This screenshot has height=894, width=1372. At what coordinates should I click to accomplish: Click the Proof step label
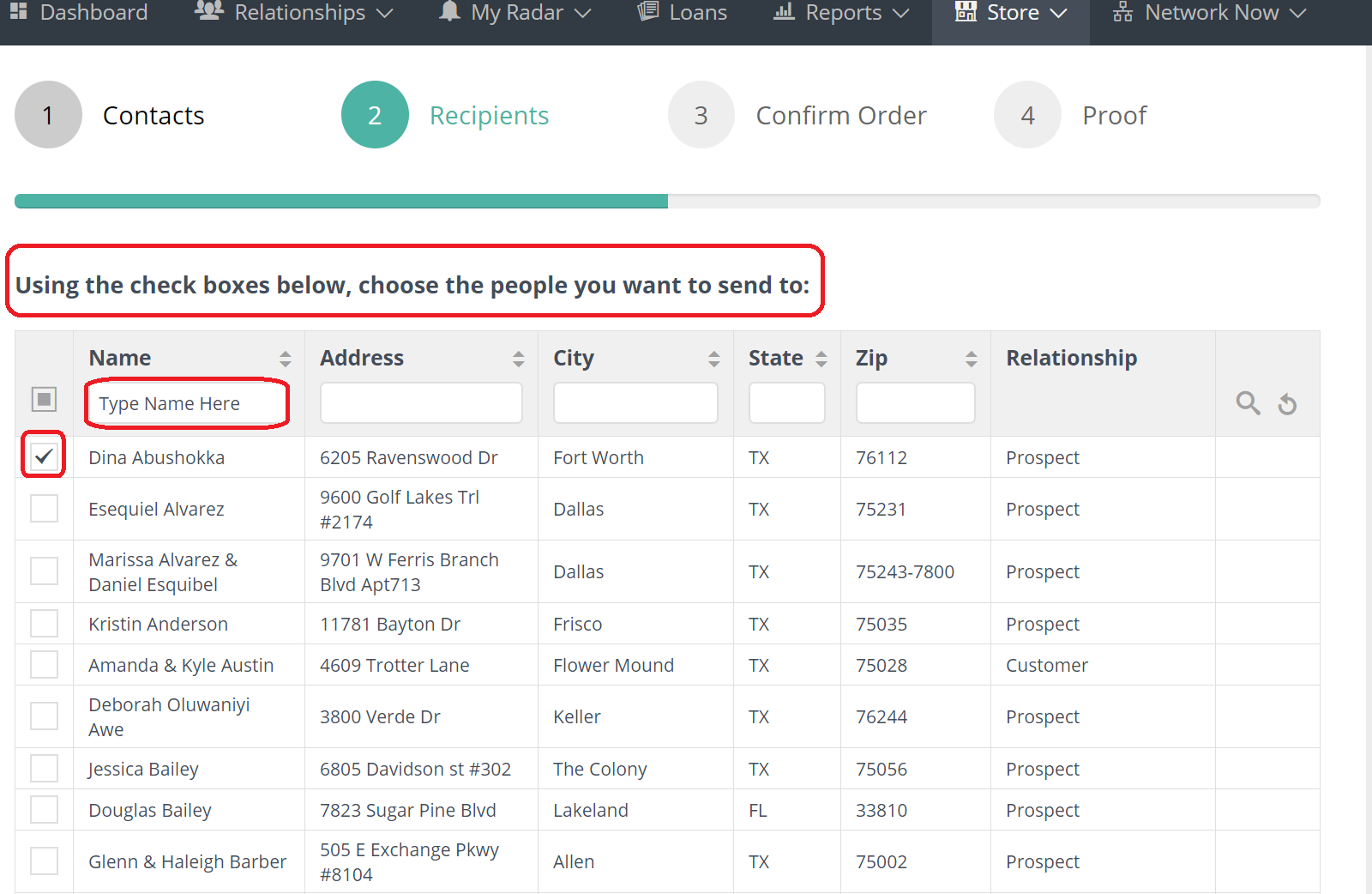[1114, 115]
